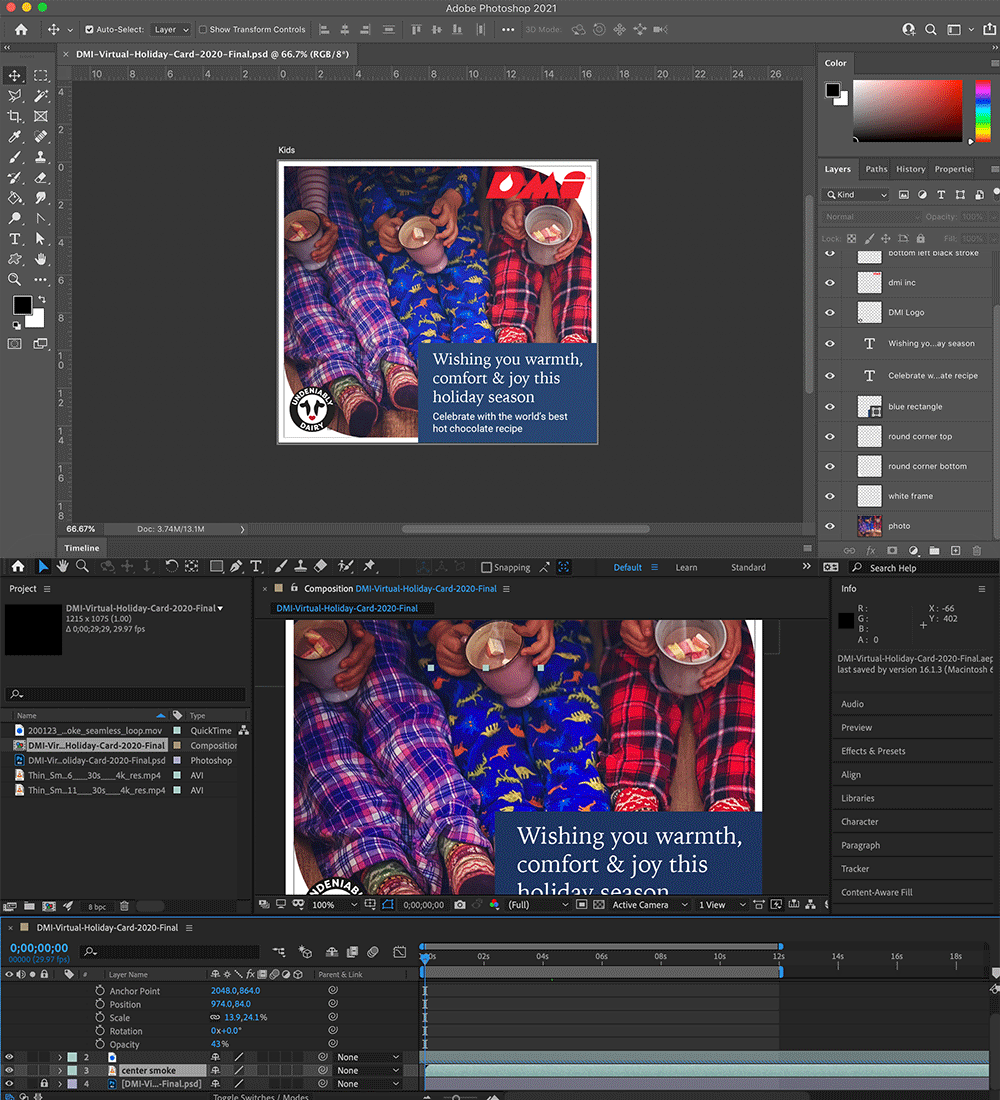Expand the center smoke layer properties
The height and width of the screenshot is (1100, 1000).
[x=59, y=1070]
